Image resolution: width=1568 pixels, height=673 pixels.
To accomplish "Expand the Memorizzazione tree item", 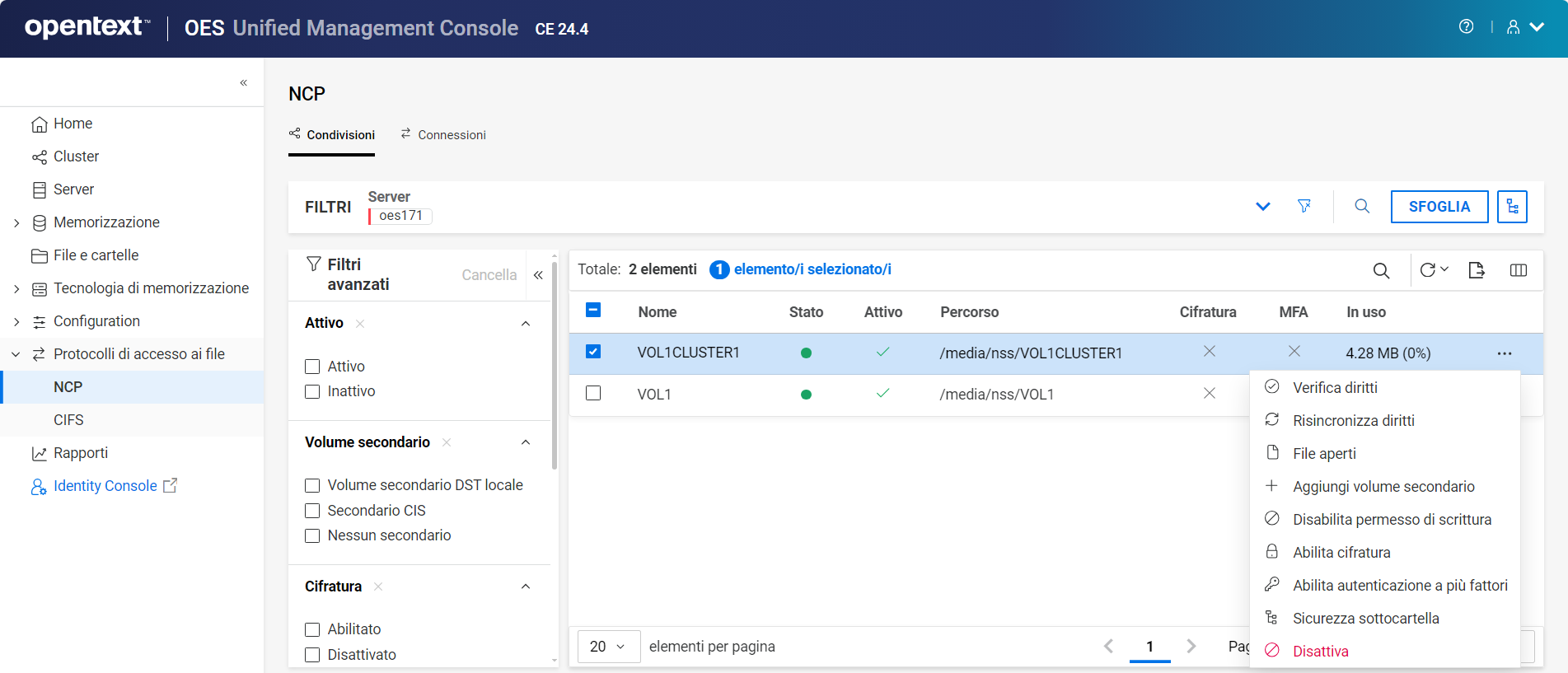I will pyautogui.click(x=16, y=222).
